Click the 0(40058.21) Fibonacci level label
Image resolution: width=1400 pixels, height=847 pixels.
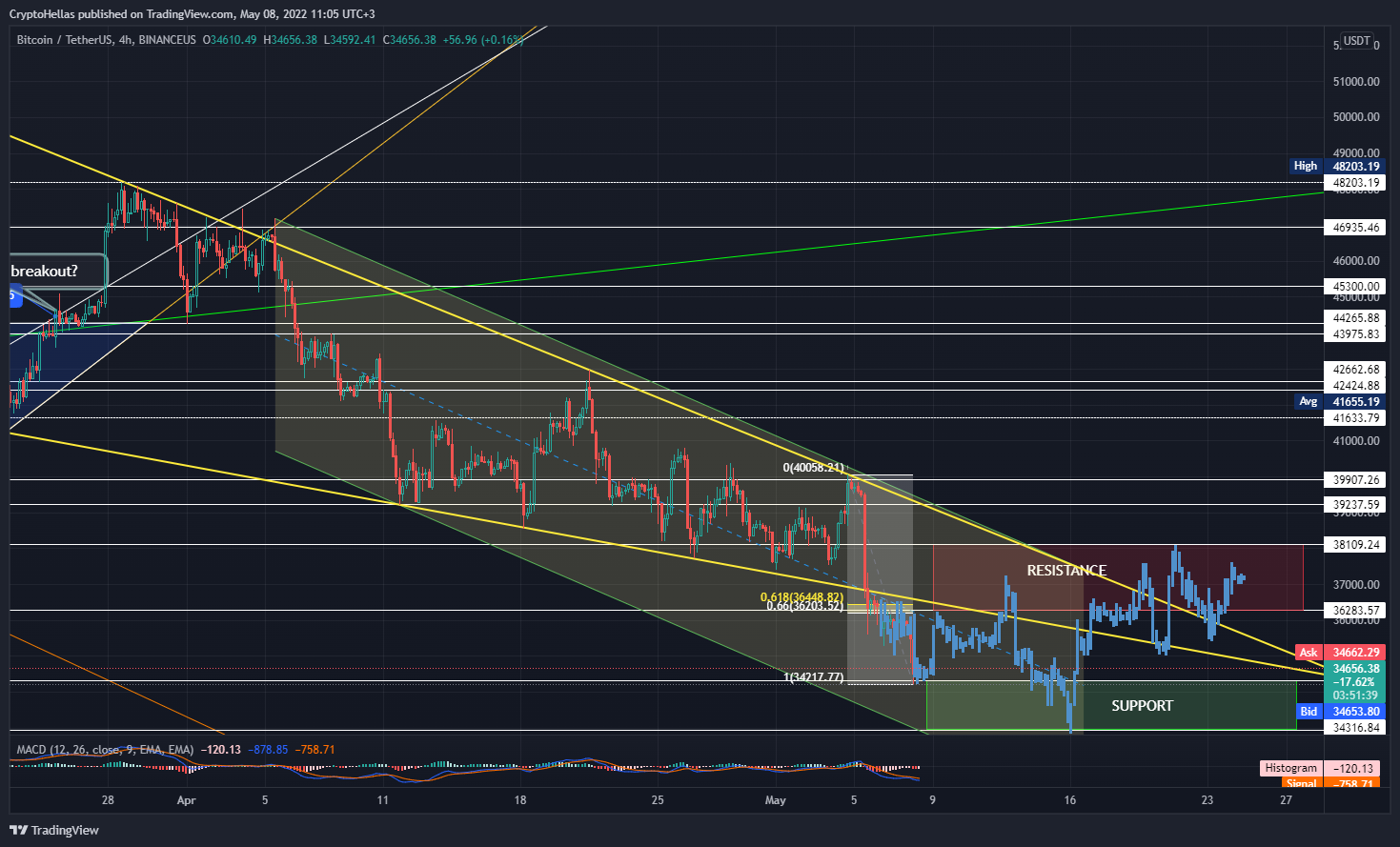click(x=813, y=468)
